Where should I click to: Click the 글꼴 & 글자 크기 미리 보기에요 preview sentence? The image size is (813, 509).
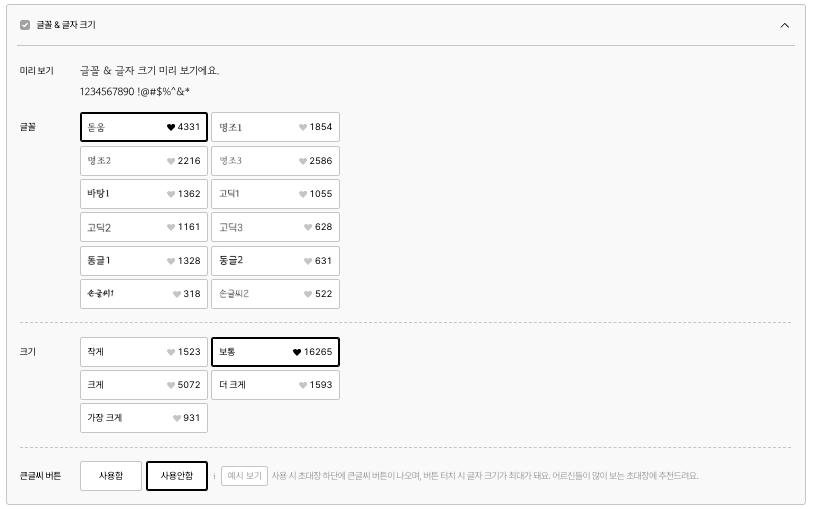tap(149, 70)
